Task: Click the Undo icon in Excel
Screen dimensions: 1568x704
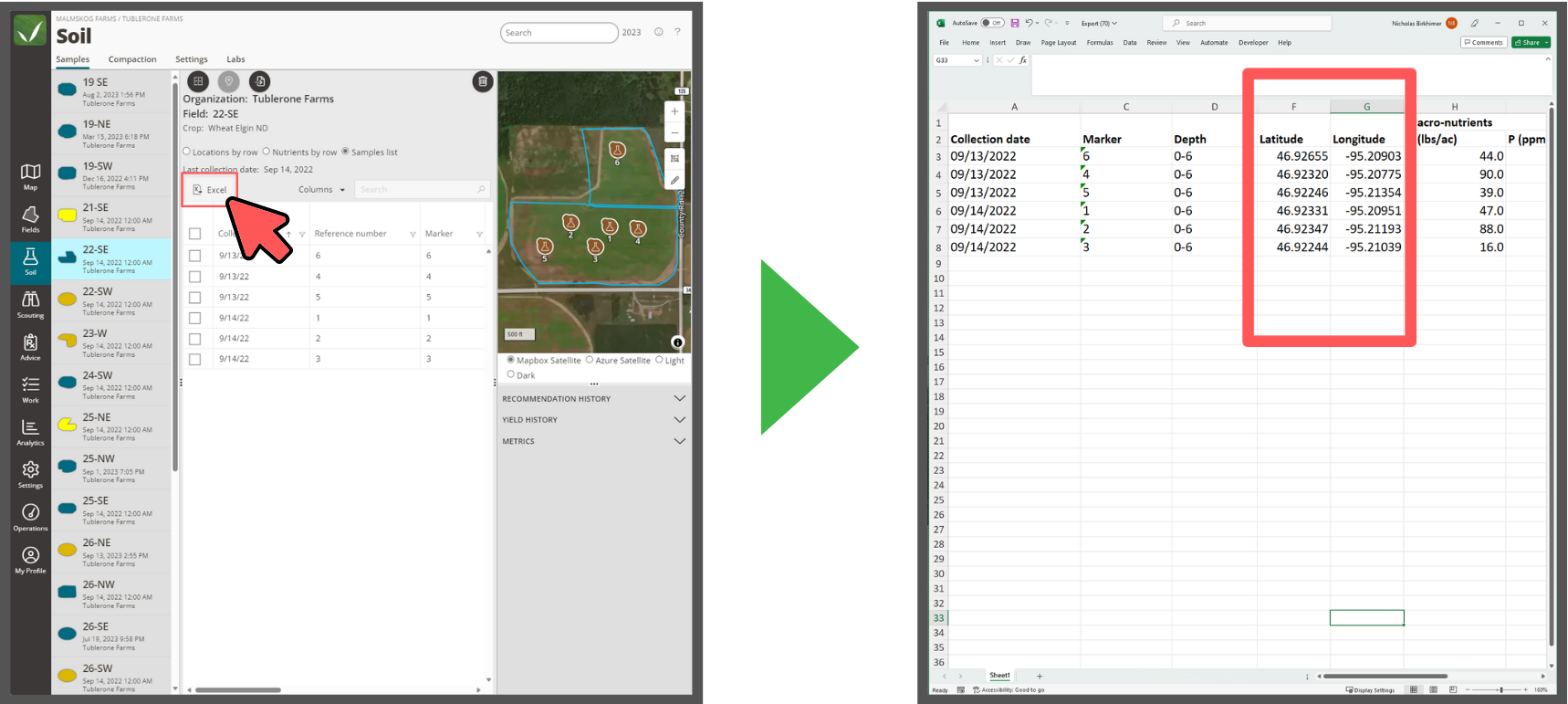Action: (1029, 23)
